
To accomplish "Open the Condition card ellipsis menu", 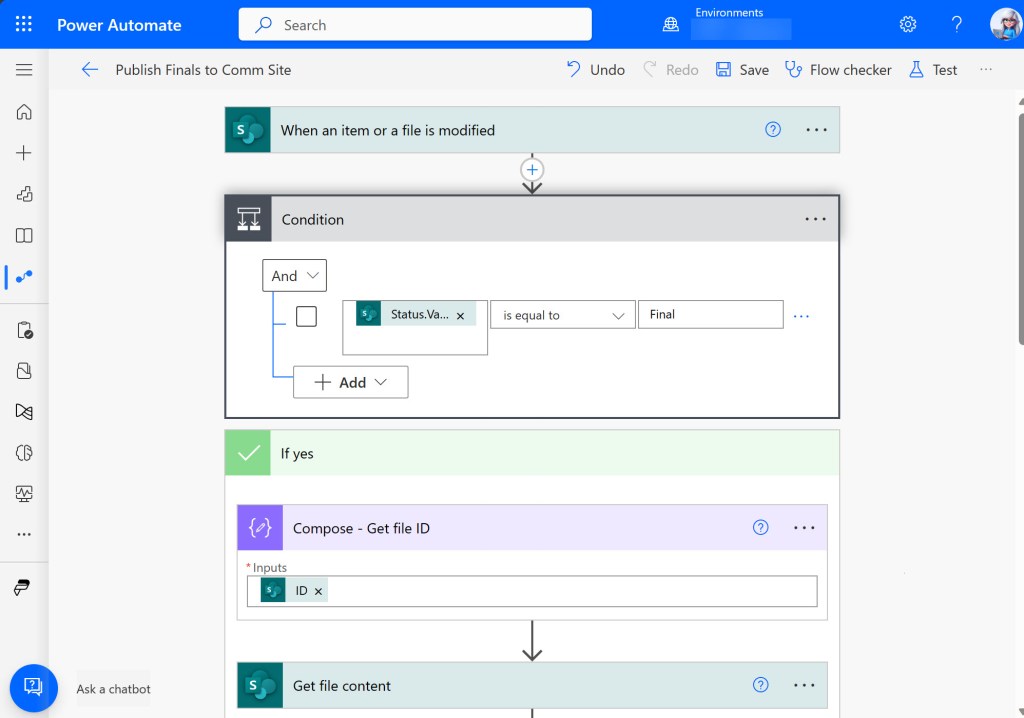I will [815, 220].
